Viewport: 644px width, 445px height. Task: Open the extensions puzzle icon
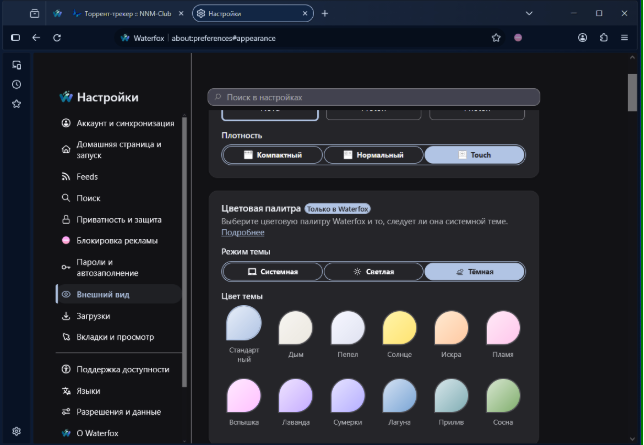[x=603, y=38]
